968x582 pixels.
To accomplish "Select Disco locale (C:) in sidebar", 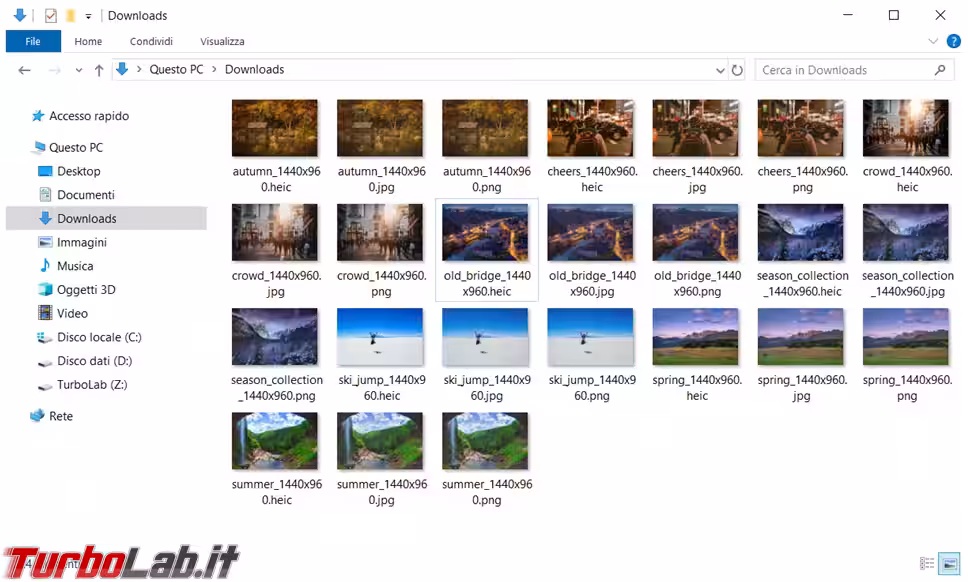I will (x=99, y=337).
